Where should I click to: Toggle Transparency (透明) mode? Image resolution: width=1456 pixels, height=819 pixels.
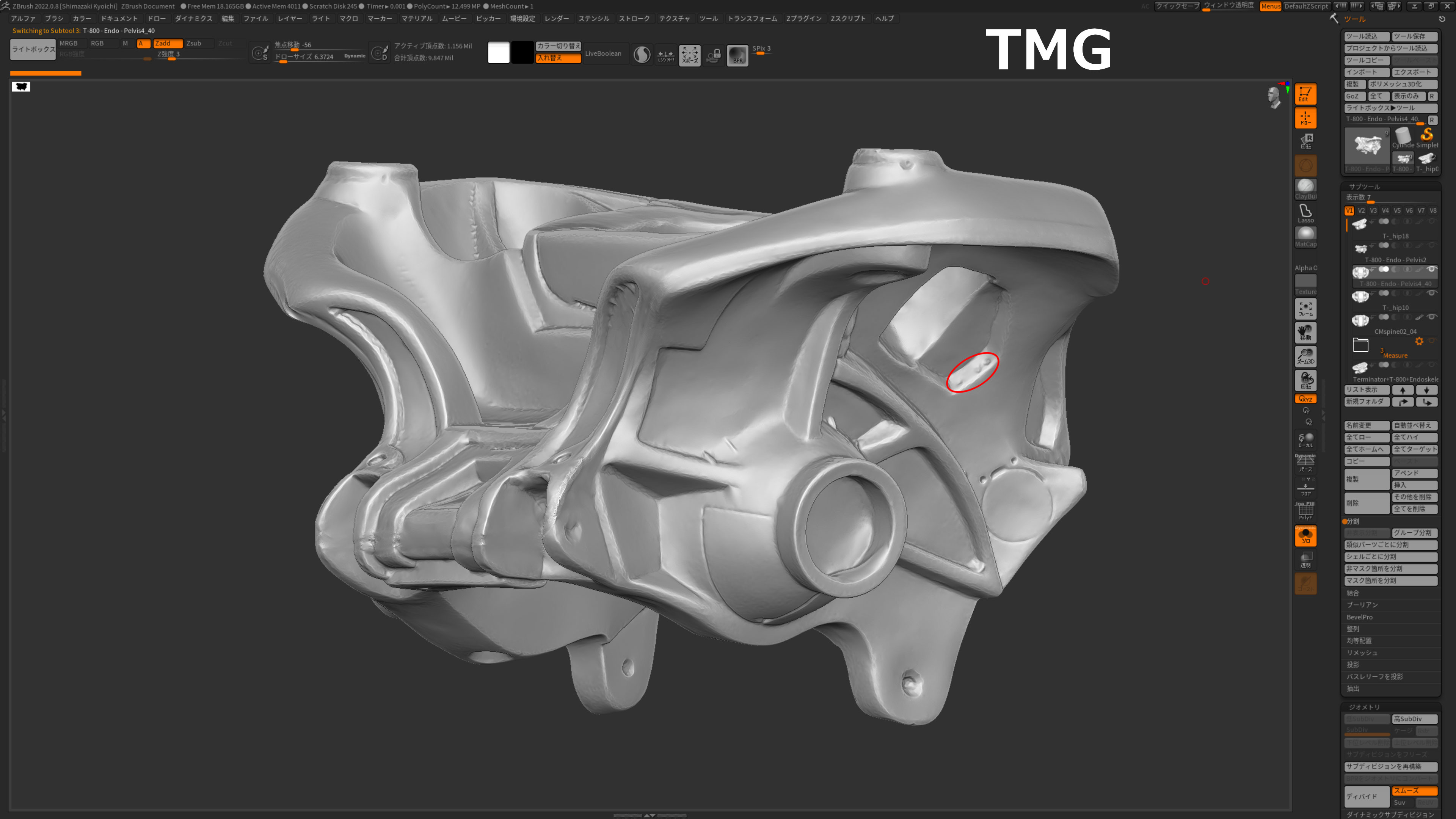click(1305, 560)
